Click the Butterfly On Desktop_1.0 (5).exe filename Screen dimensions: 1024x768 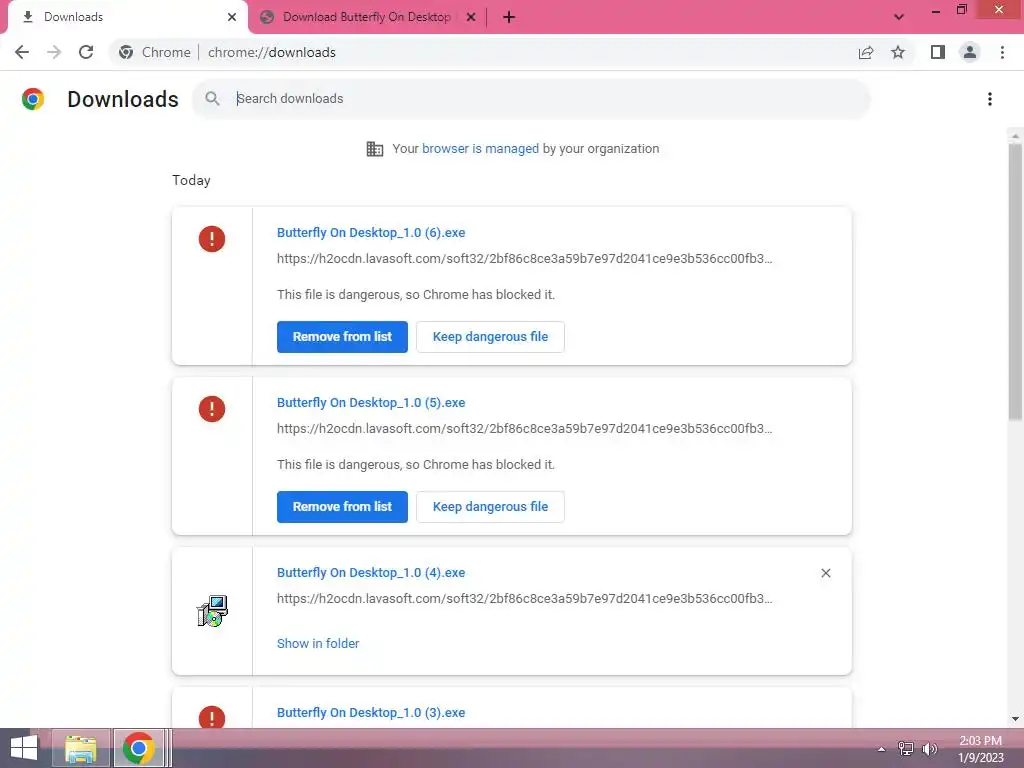coord(371,402)
